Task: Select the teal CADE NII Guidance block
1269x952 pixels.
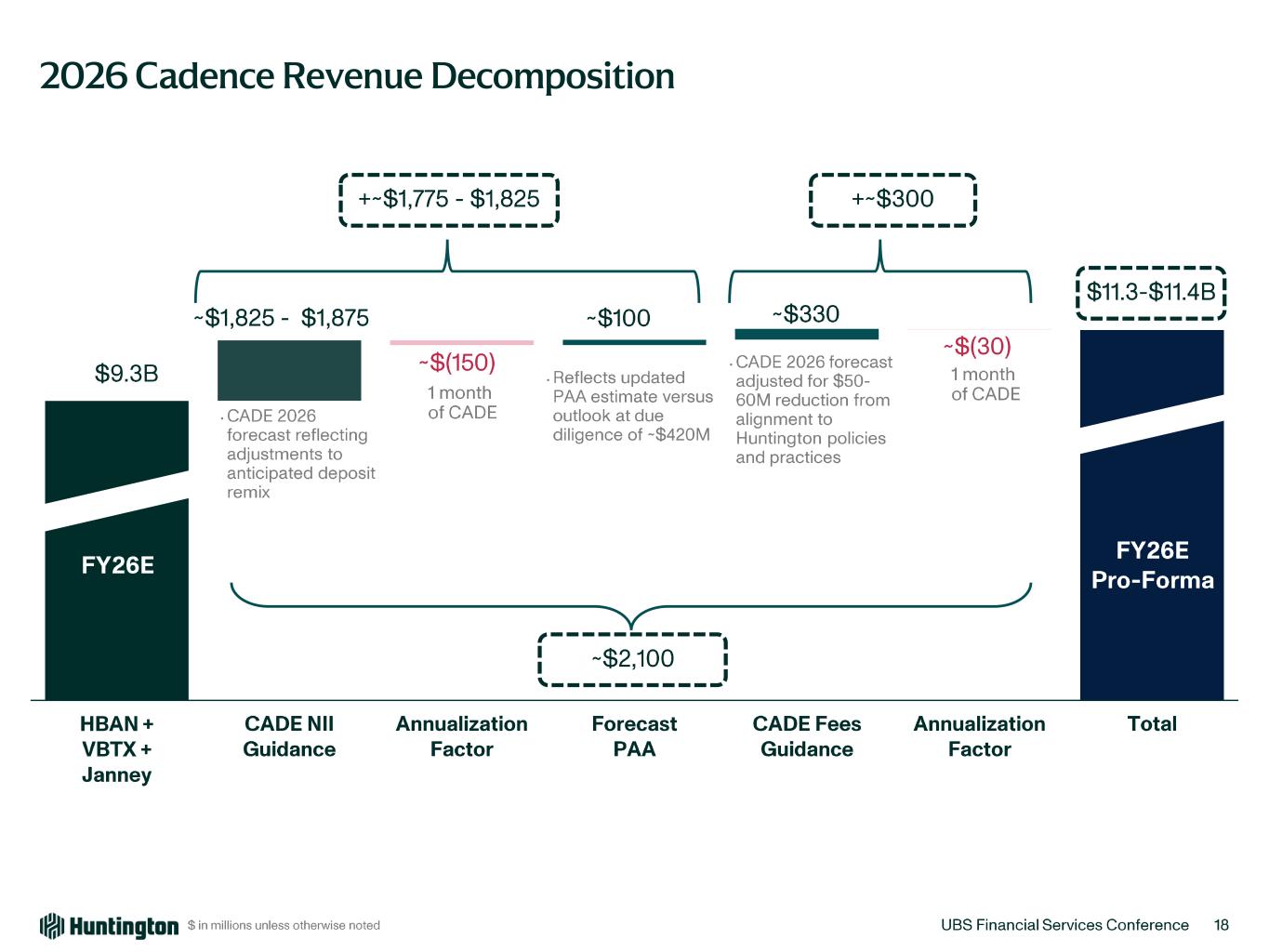Action: tap(289, 370)
